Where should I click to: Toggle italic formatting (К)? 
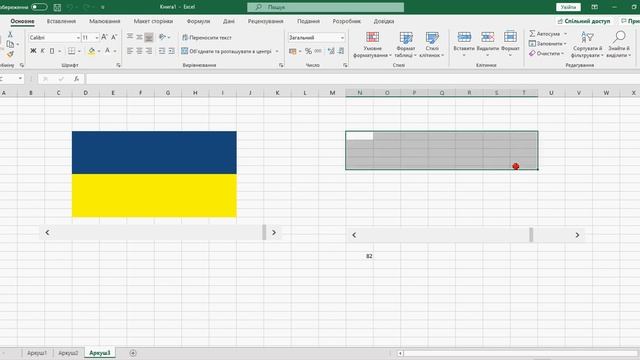(x=42, y=51)
